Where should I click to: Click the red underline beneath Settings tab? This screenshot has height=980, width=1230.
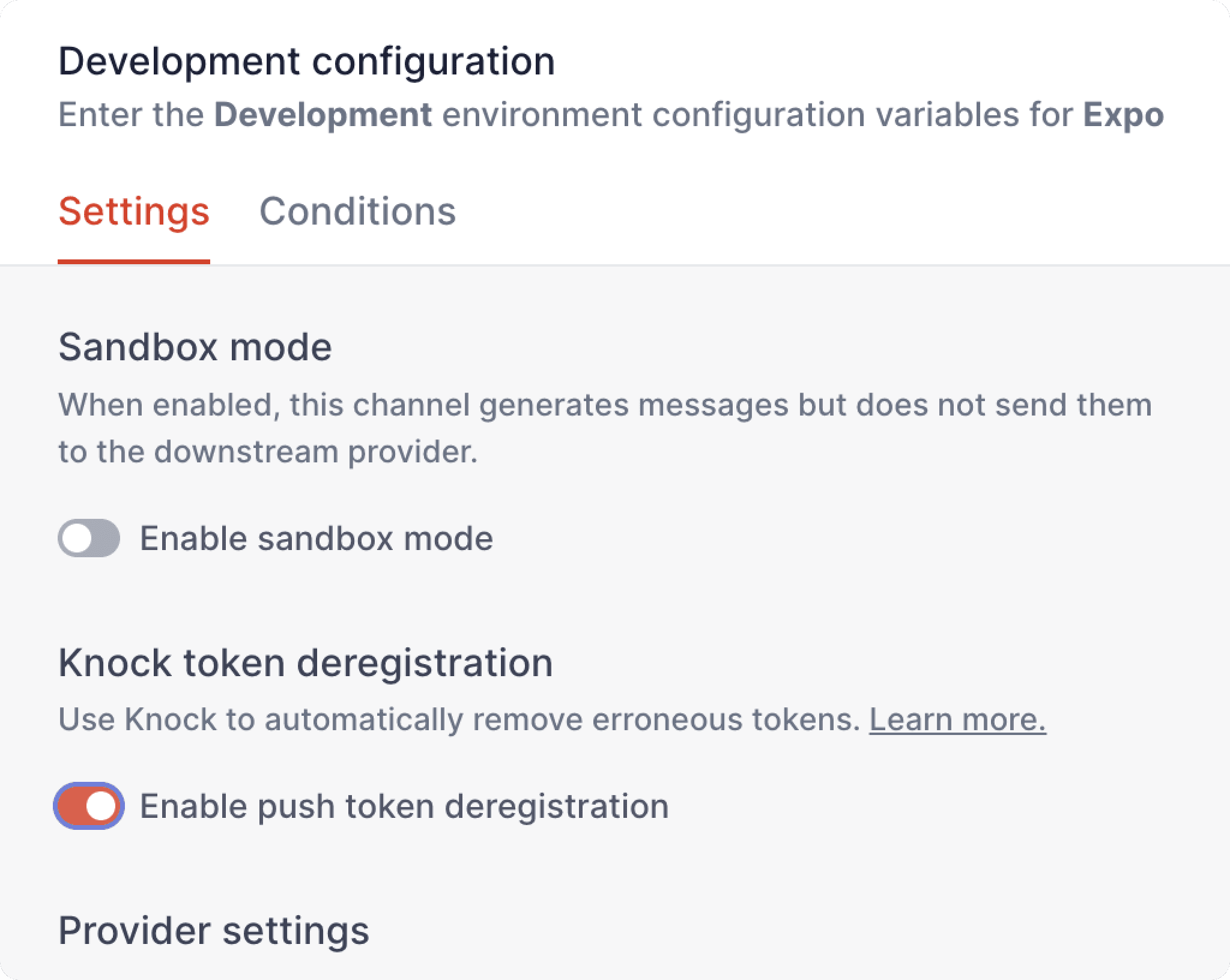click(x=133, y=262)
